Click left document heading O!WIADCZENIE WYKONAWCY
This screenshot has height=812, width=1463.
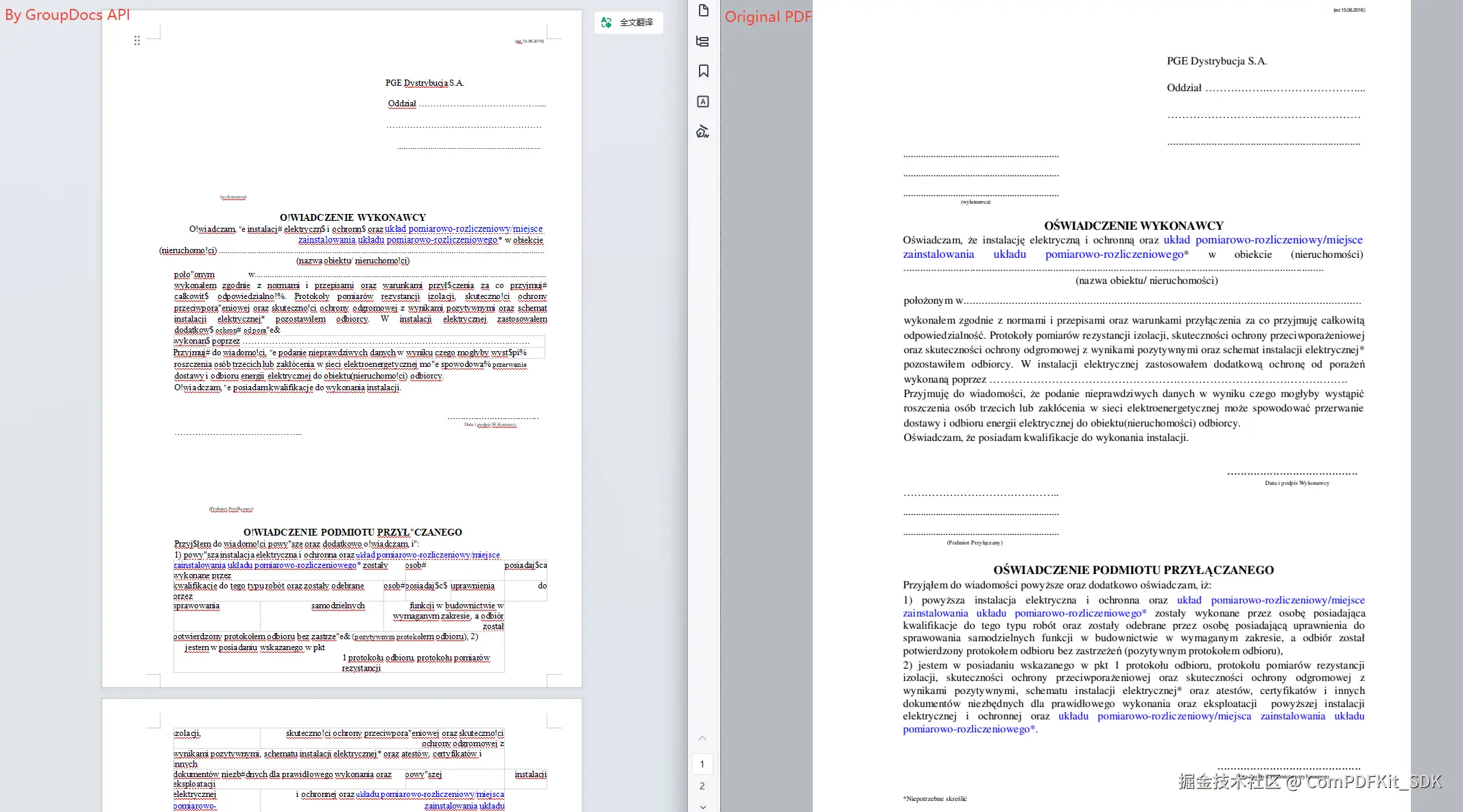353,217
